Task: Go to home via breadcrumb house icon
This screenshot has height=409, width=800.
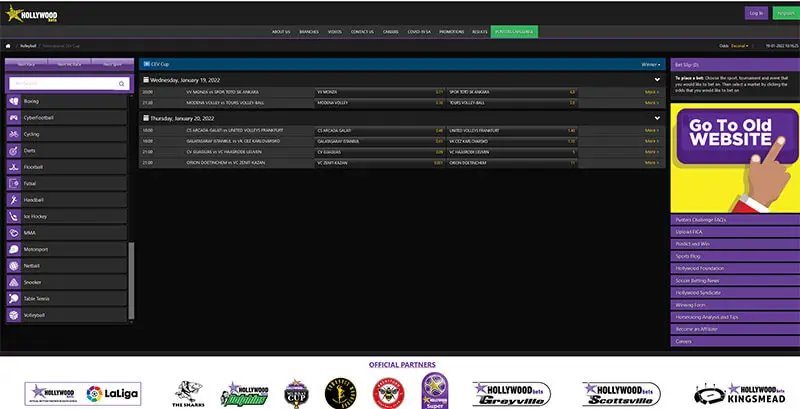Action: (8, 46)
